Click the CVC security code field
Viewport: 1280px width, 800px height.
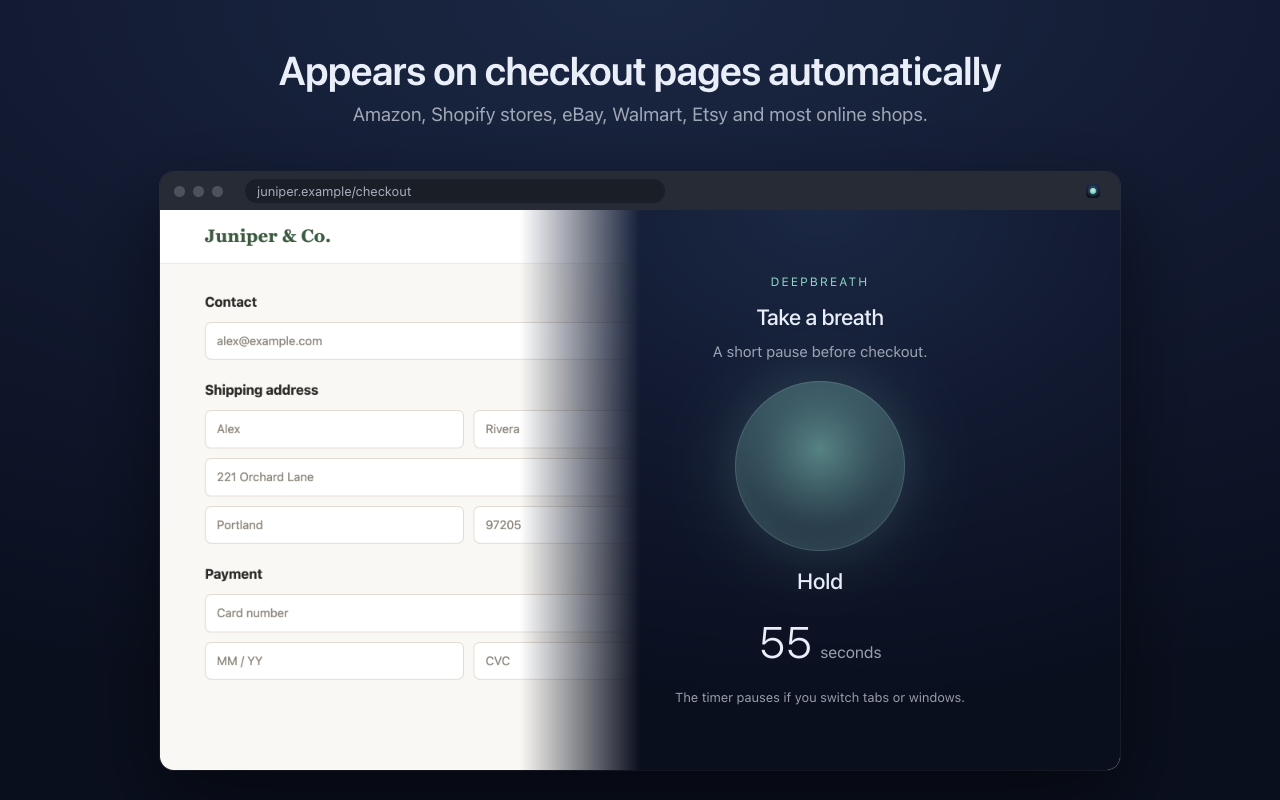556,661
